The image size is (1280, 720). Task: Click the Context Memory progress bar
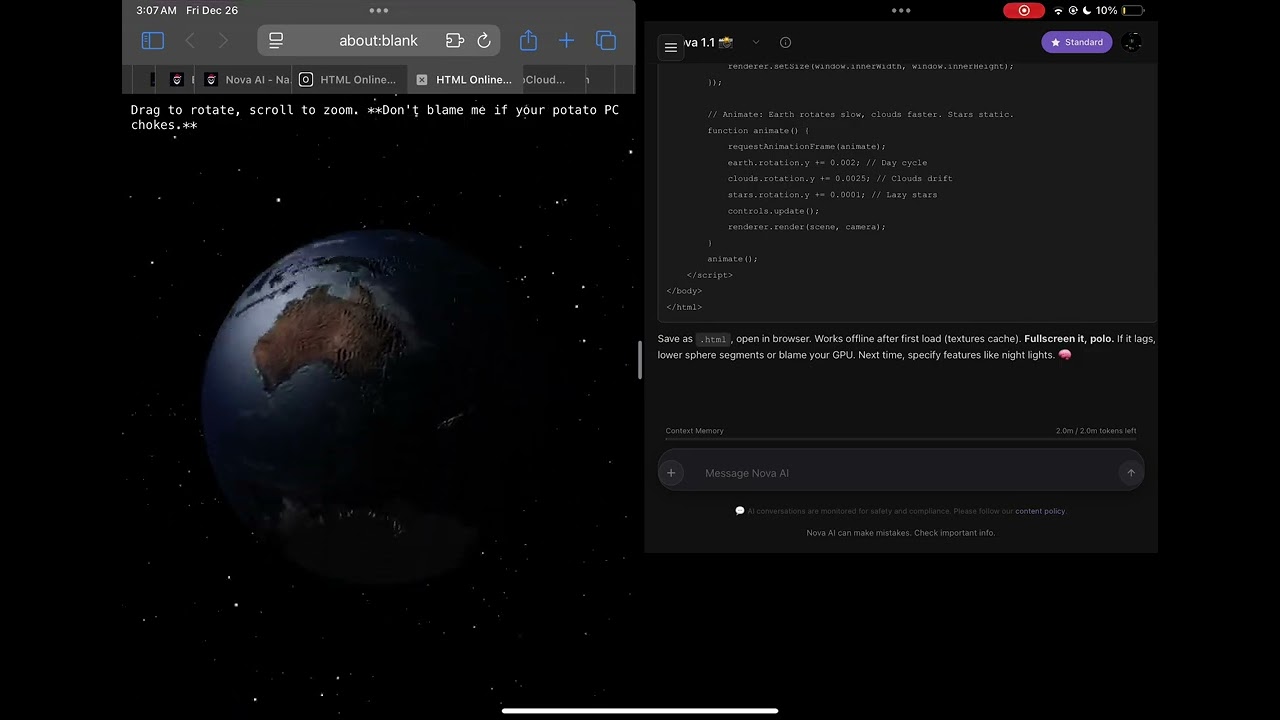(901, 439)
